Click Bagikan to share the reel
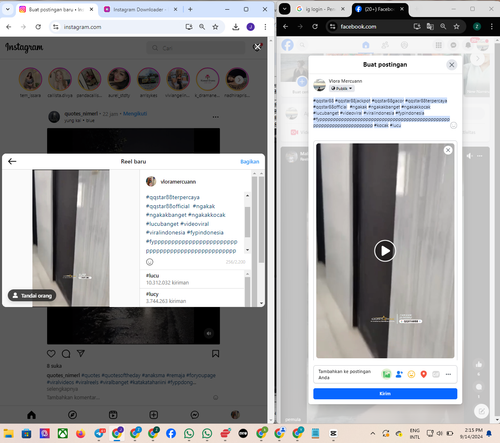500x443 pixels. click(250, 162)
